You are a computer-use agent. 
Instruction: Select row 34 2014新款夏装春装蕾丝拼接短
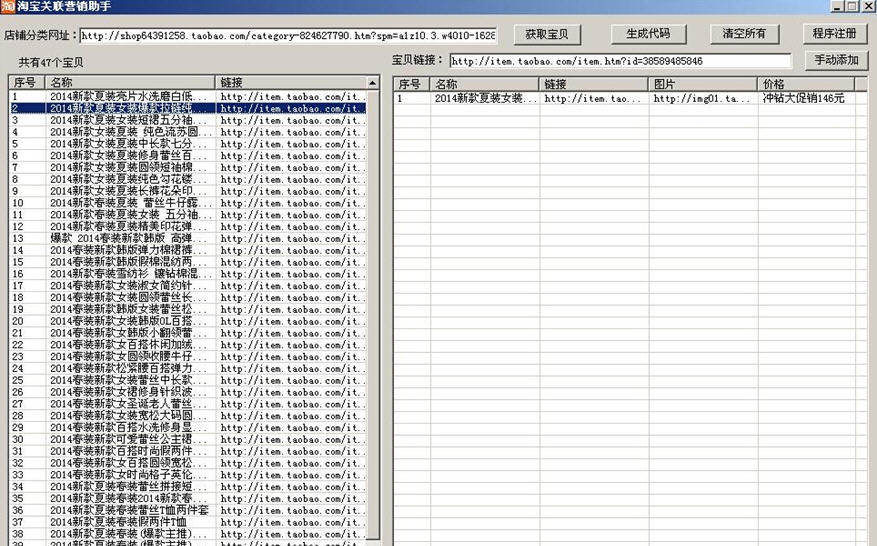point(188,487)
